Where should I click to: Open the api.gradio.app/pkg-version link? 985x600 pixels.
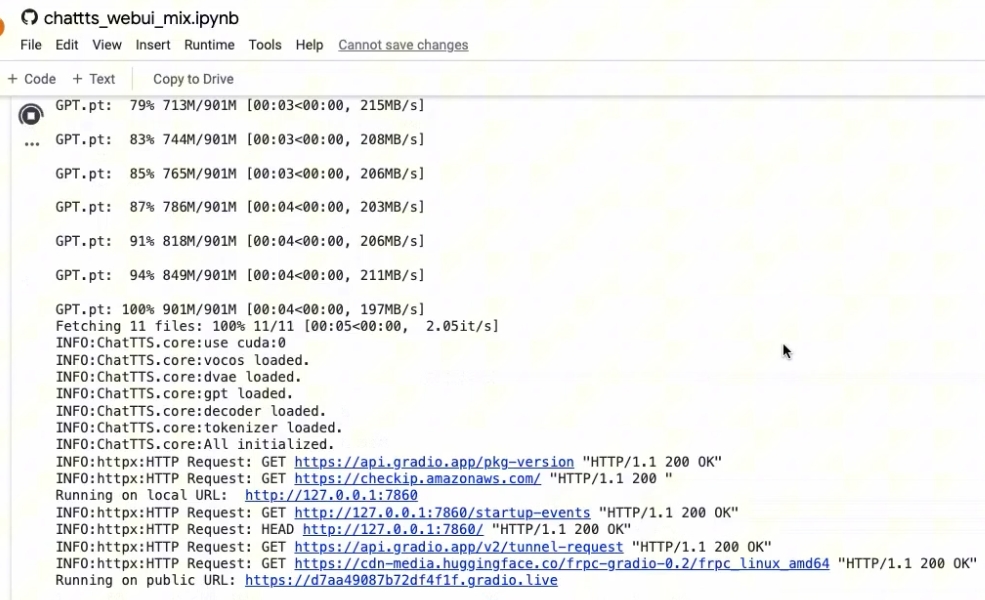pos(434,462)
